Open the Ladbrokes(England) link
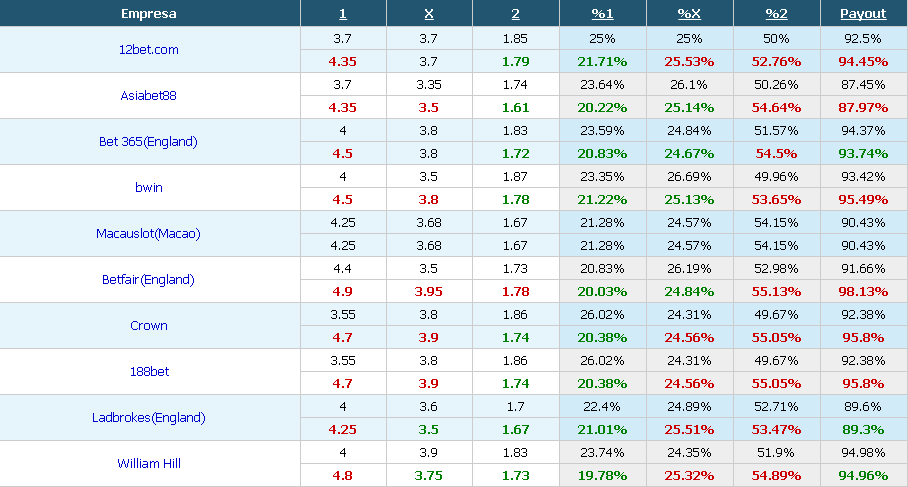The height and width of the screenshot is (487, 908). click(x=149, y=418)
